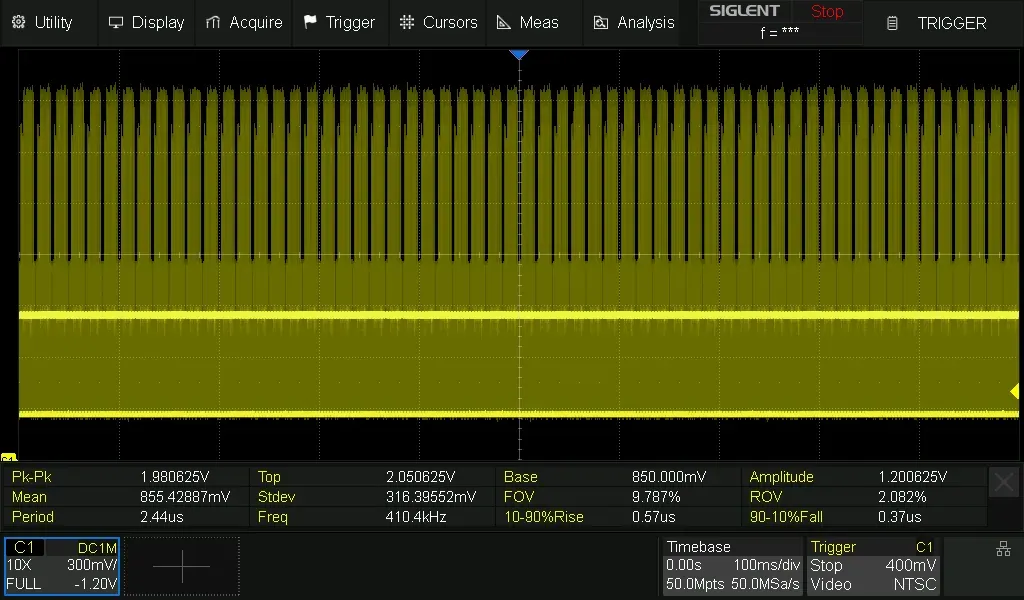The height and width of the screenshot is (600, 1024).
Task: Close the measurements panel with the X
Action: (x=1003, y=483)
